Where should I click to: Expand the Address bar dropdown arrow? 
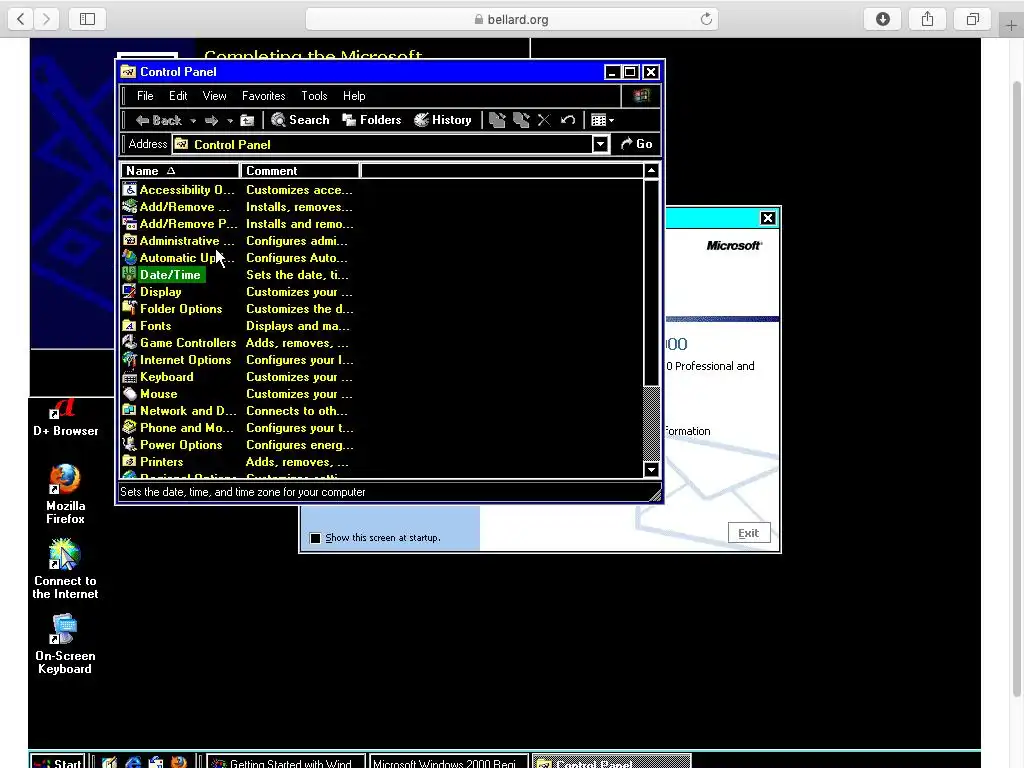[x=600, y=144]
